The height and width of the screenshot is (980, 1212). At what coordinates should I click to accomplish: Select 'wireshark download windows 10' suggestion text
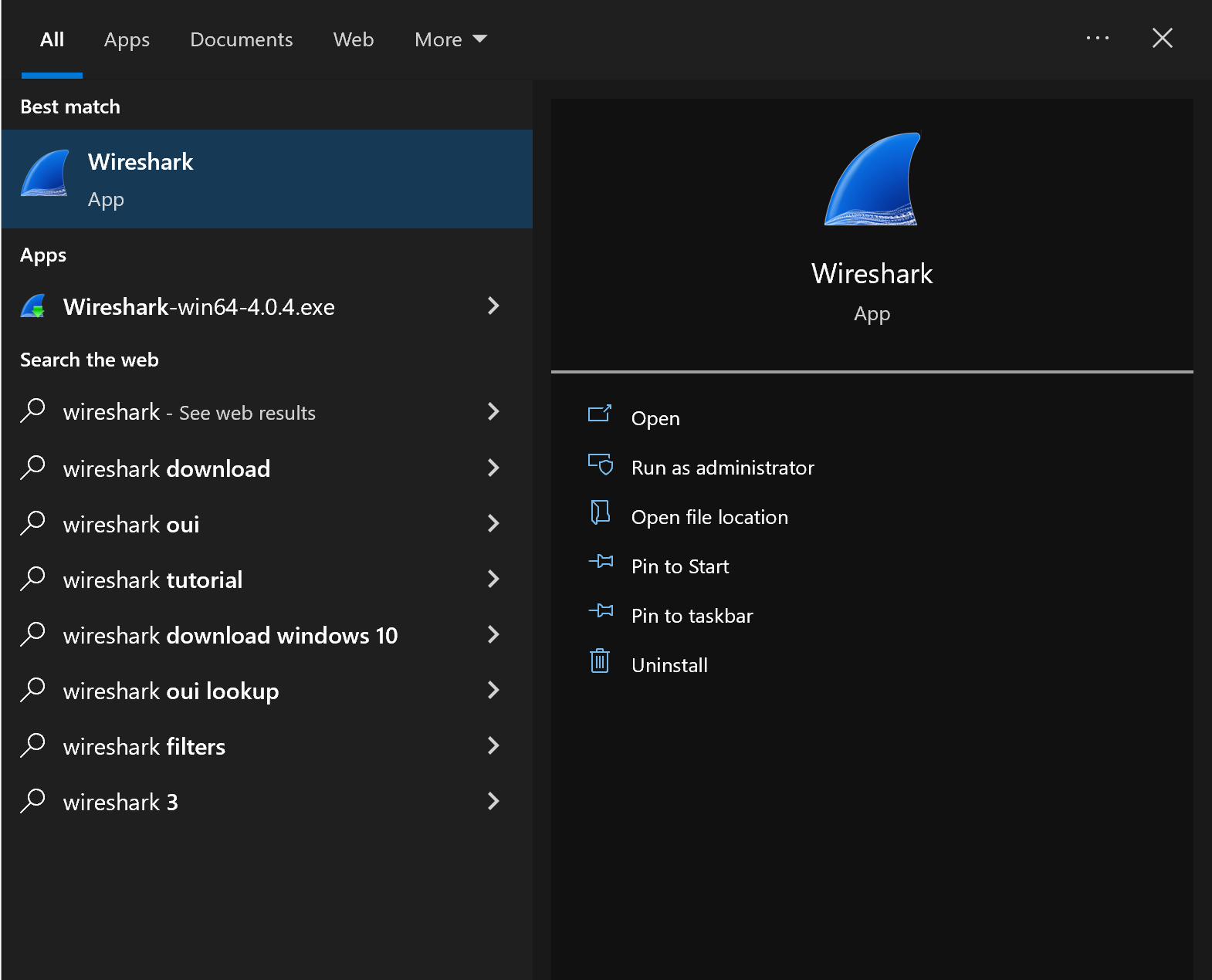click(x=230, y=635)
